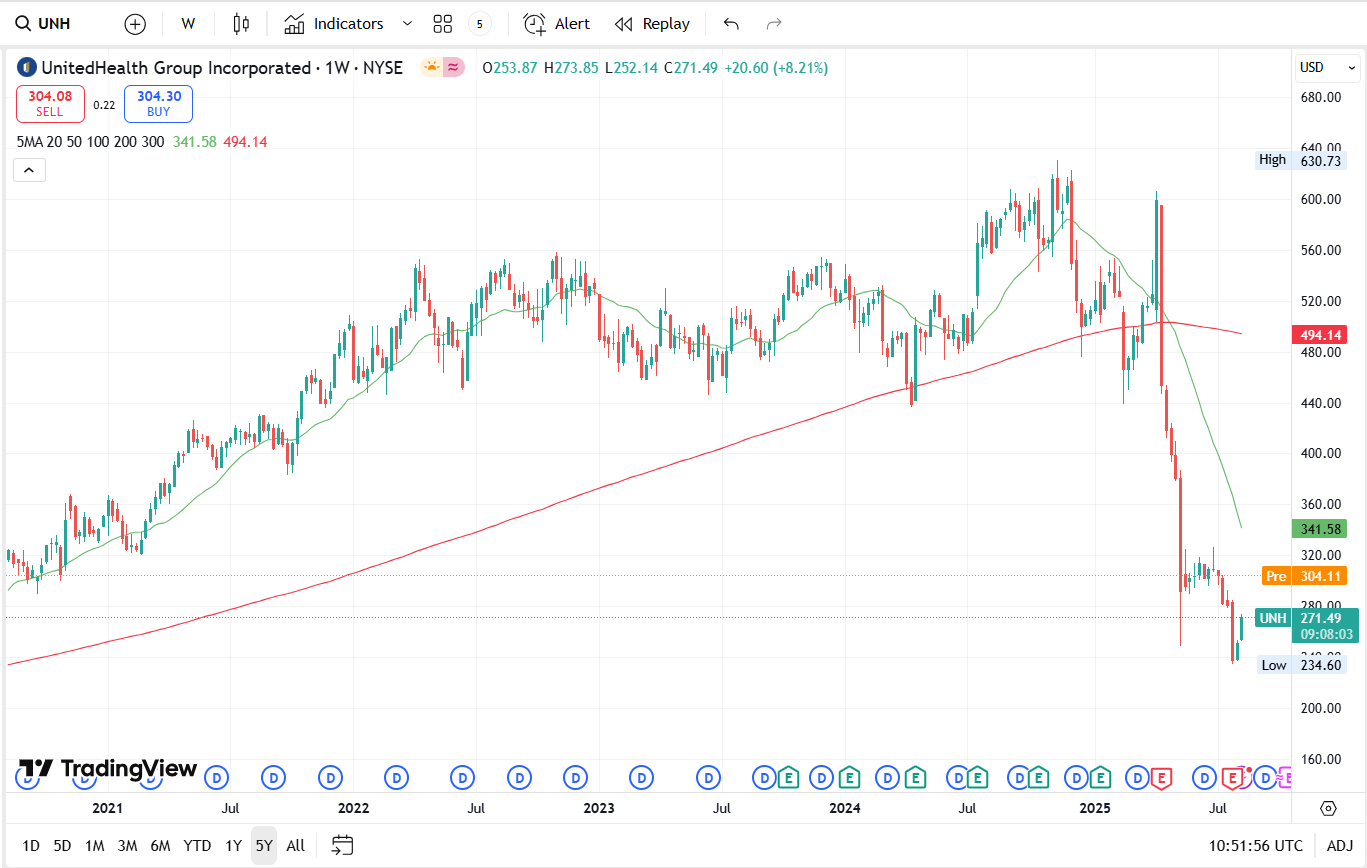
Task: Open price scale settings gear icon
Action: [x=1328, y=808]
